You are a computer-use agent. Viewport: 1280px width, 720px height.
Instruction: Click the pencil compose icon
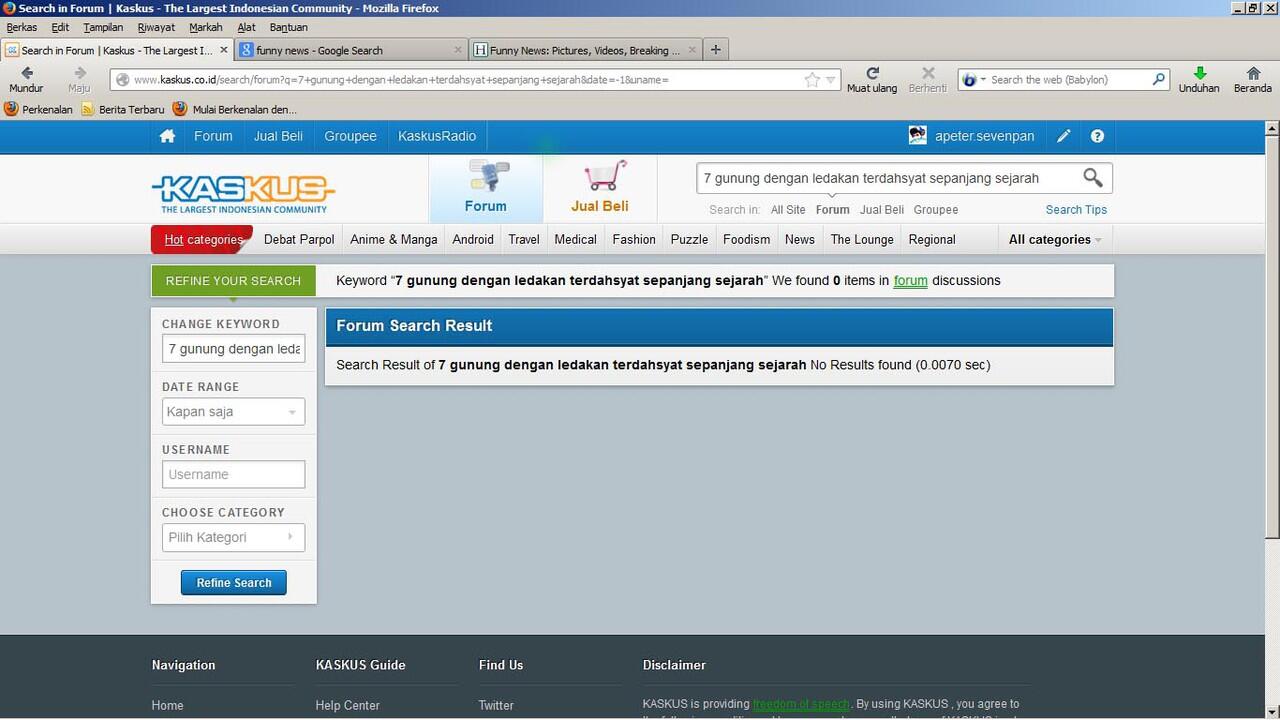[1064, 136]
